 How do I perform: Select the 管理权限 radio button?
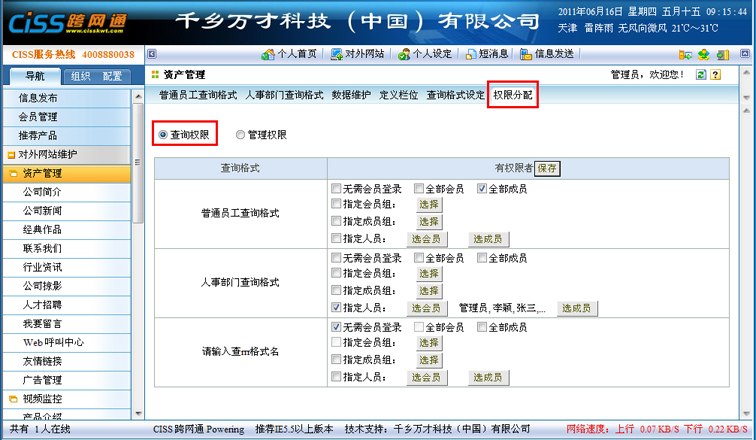point(240,134)
